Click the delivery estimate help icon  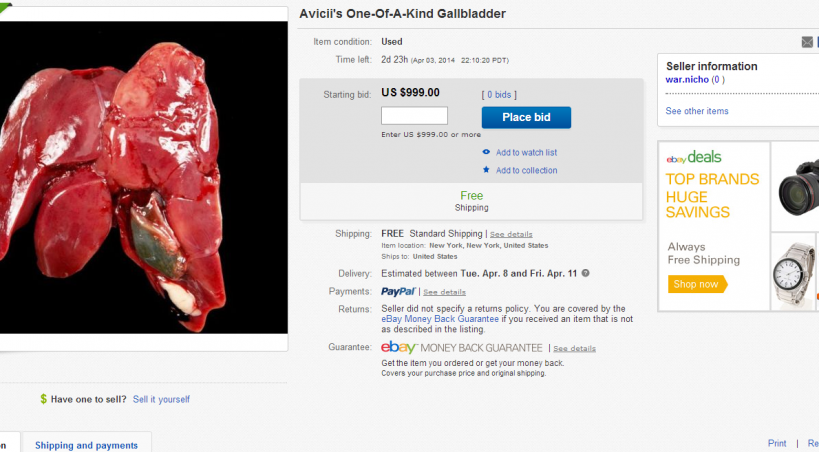click(x=586, y=273)
